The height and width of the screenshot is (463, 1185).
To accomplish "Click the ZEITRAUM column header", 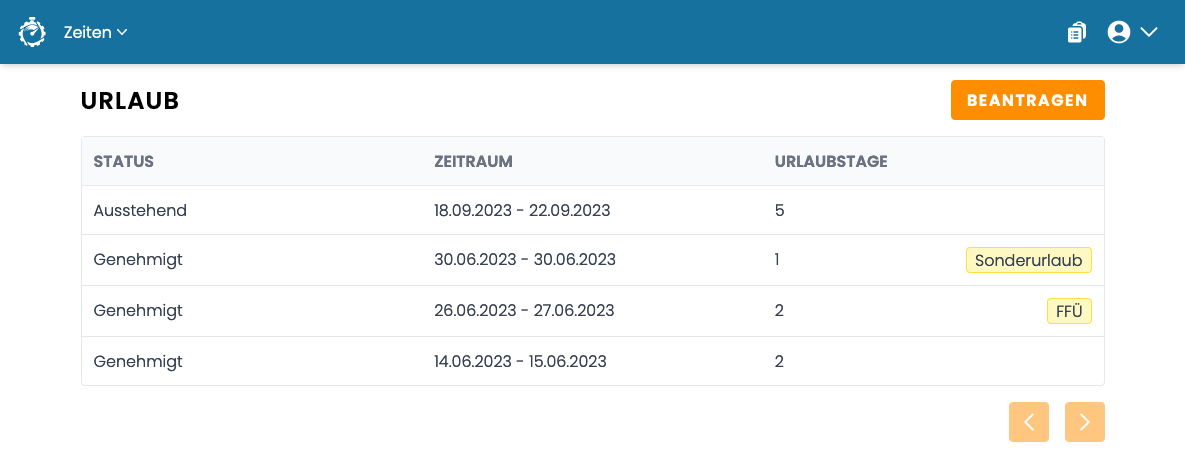I will [474, 161].
